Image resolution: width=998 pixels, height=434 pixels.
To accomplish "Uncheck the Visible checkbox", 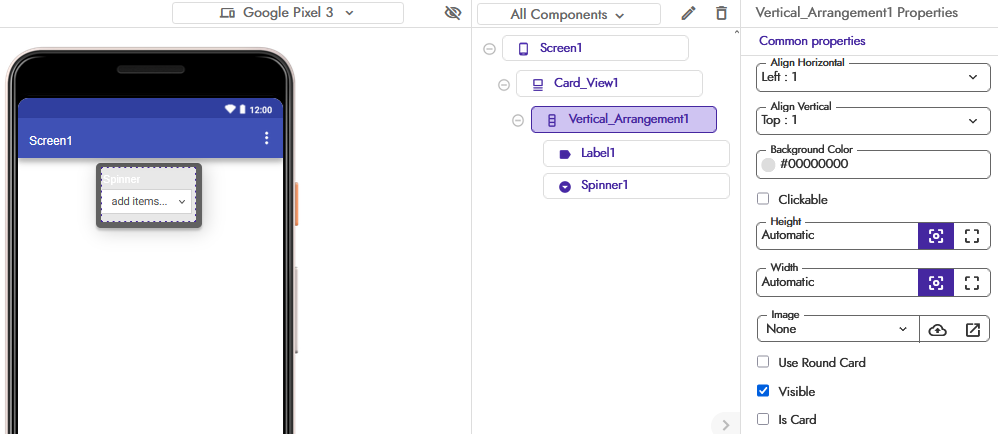I will [764, 391].
